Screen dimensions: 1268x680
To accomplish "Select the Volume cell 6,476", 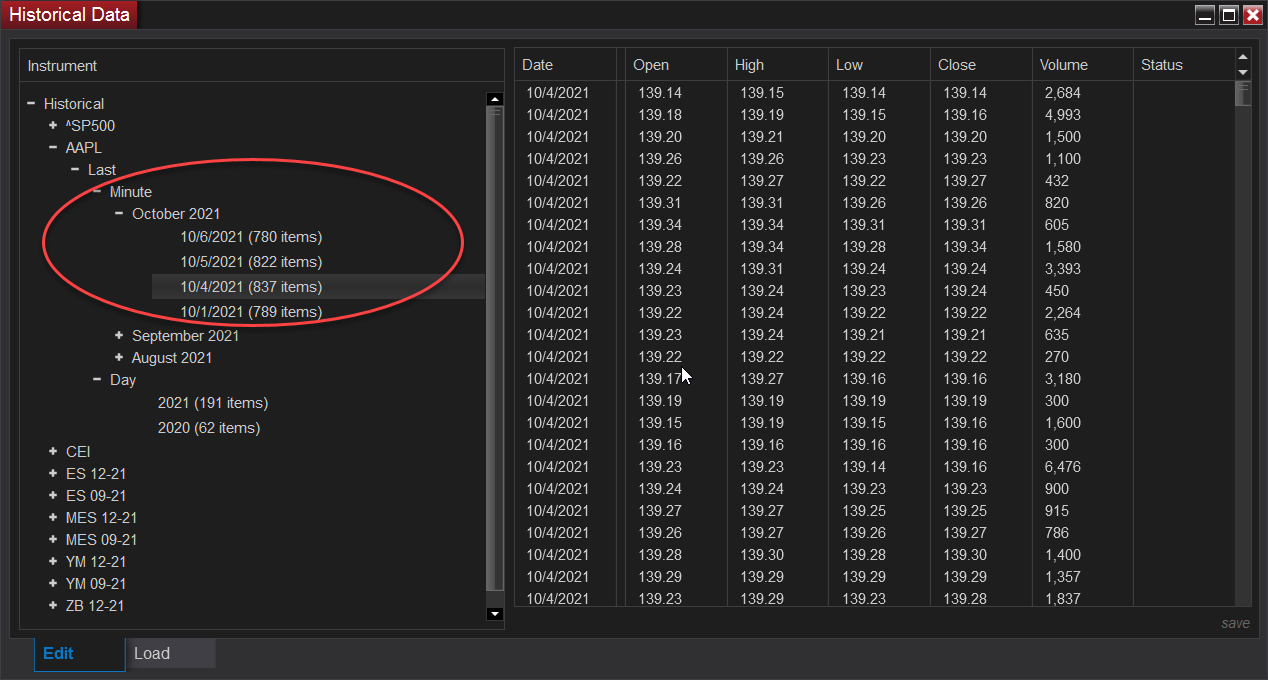I will point(1062,467).
